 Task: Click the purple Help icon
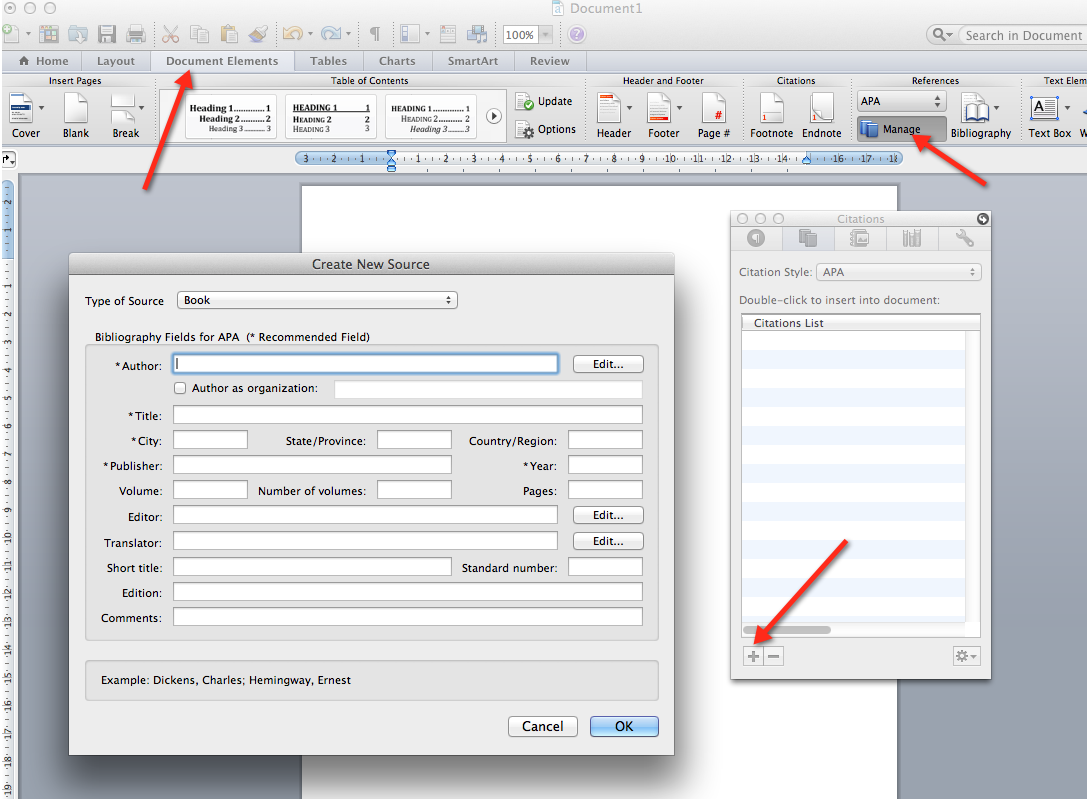pyautogui.click(x=577, y=34)
